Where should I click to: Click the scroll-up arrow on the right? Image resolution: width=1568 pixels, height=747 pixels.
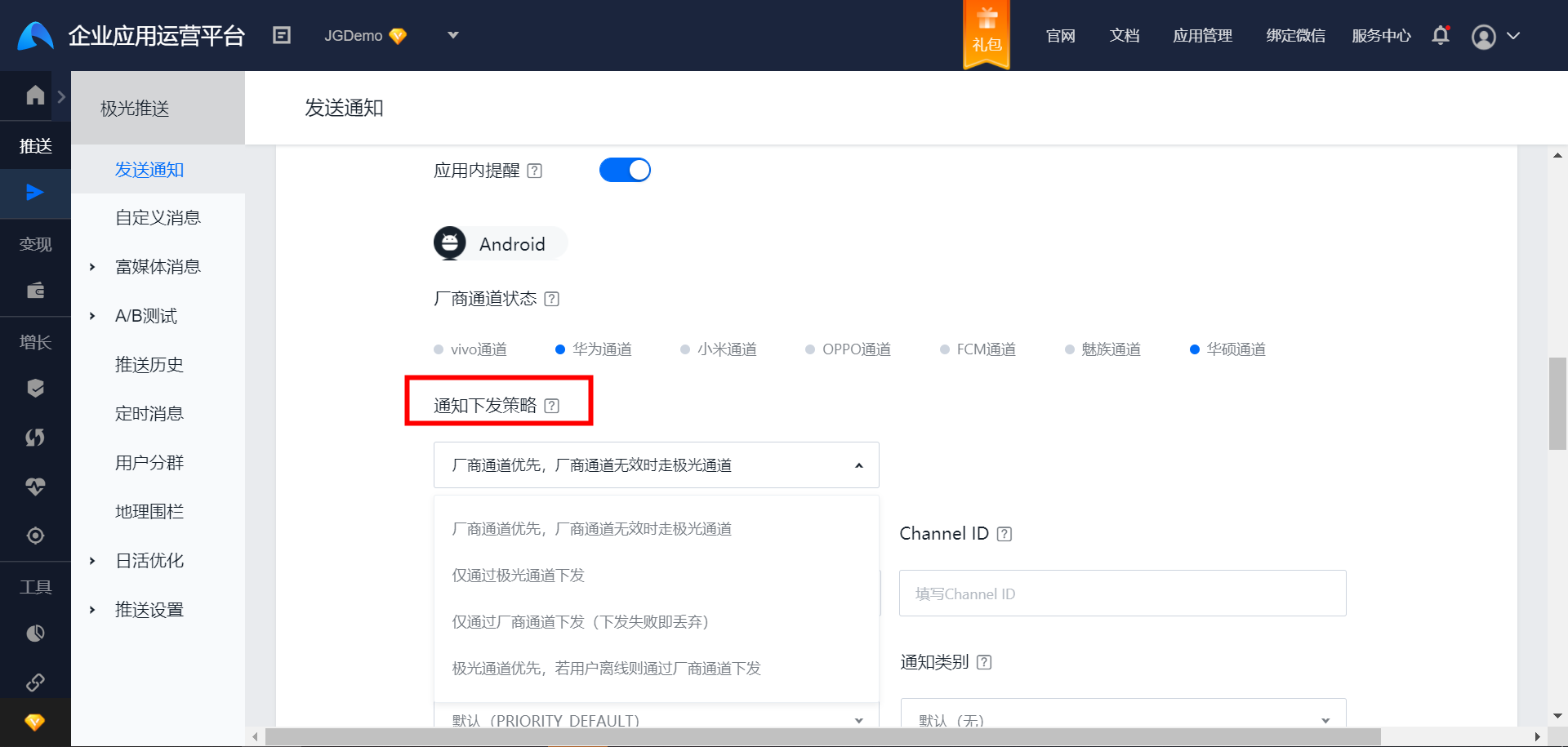coord(1557,155)
